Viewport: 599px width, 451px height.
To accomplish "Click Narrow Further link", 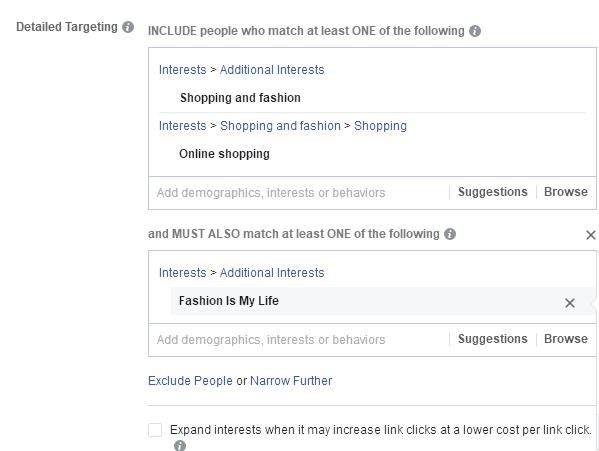I will tap(291, 381).
